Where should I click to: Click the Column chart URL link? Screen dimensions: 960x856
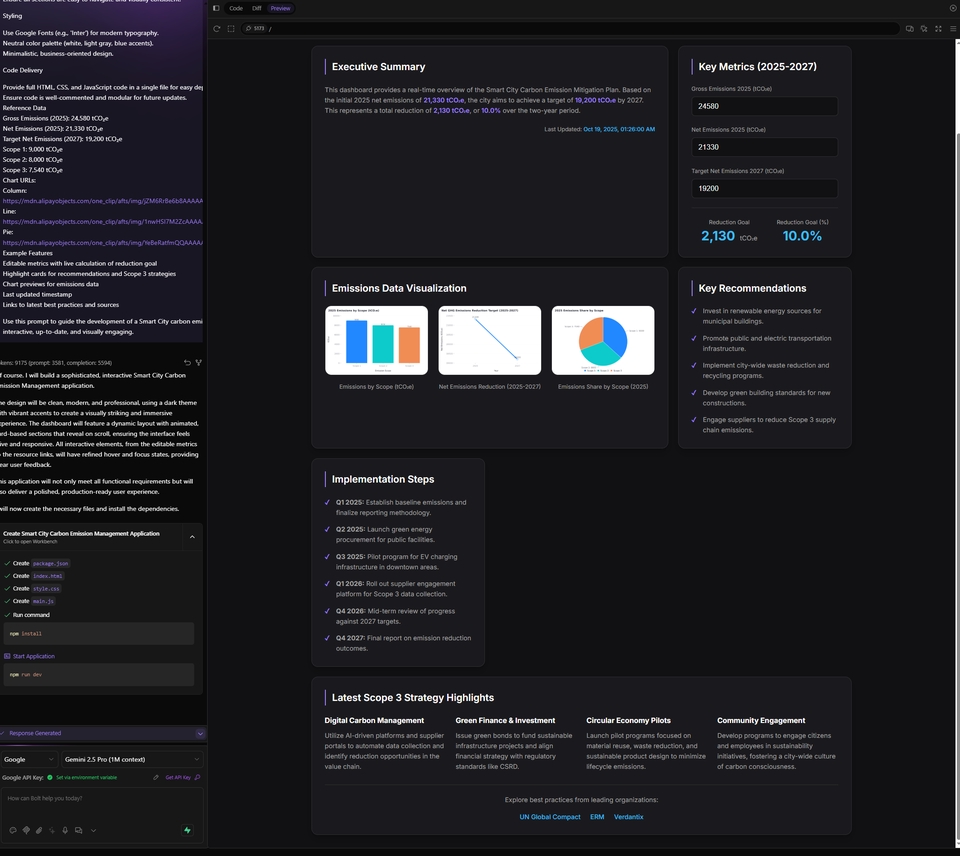point(103,201)
